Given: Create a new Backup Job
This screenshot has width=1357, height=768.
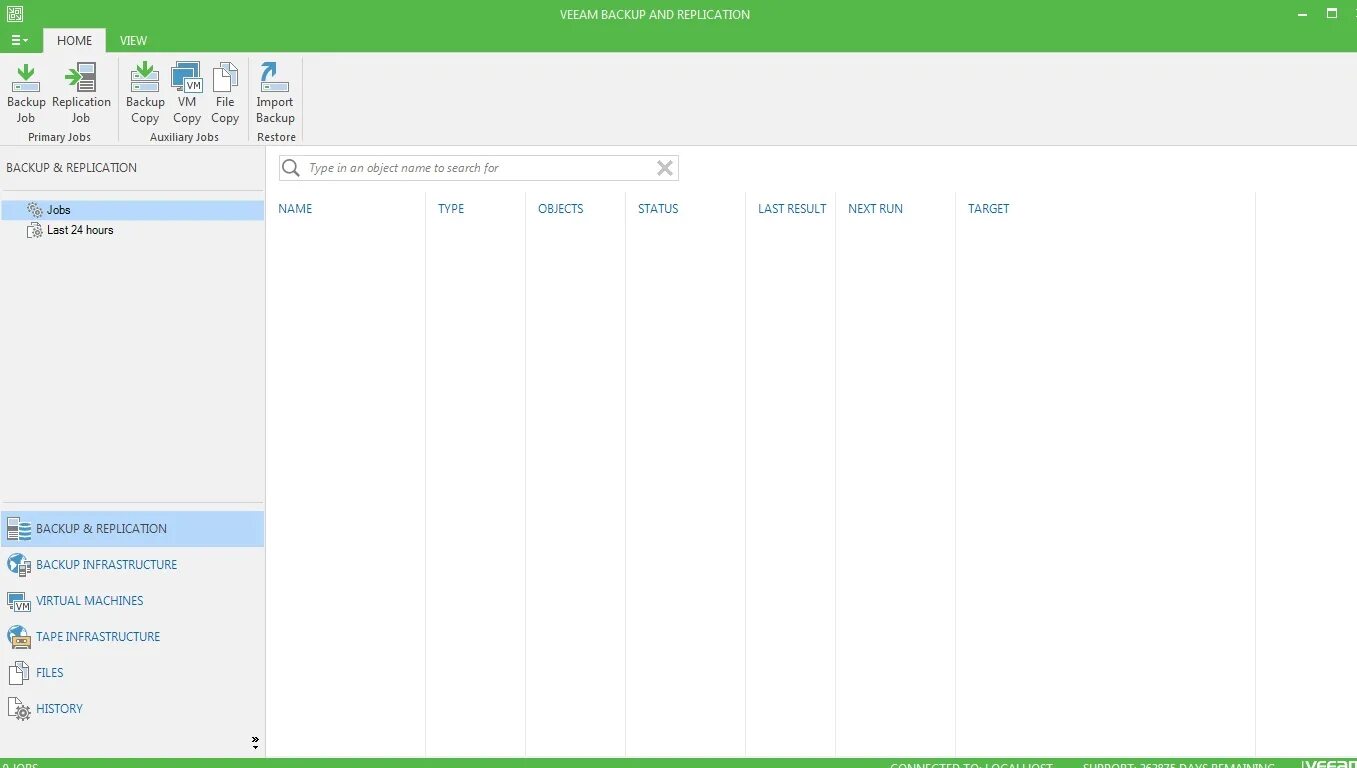Looking at the screenshot, I should point(26,93).
